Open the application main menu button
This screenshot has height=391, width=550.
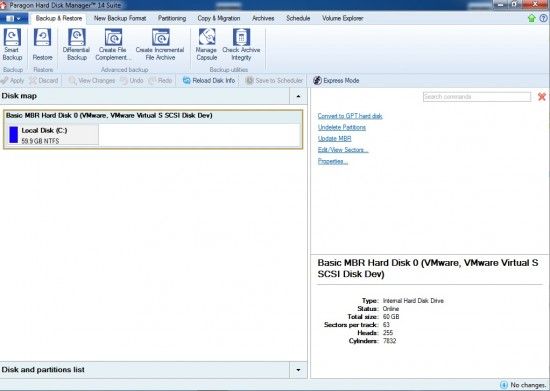click(13, 19)
